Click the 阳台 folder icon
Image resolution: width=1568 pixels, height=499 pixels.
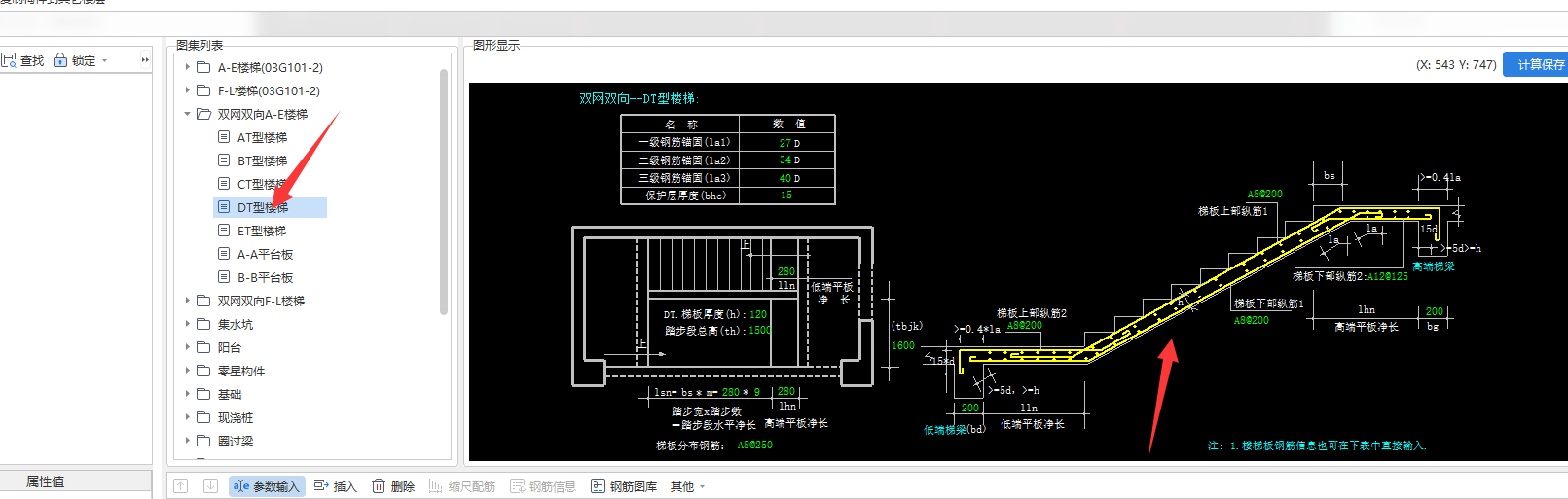click(203, 347)
